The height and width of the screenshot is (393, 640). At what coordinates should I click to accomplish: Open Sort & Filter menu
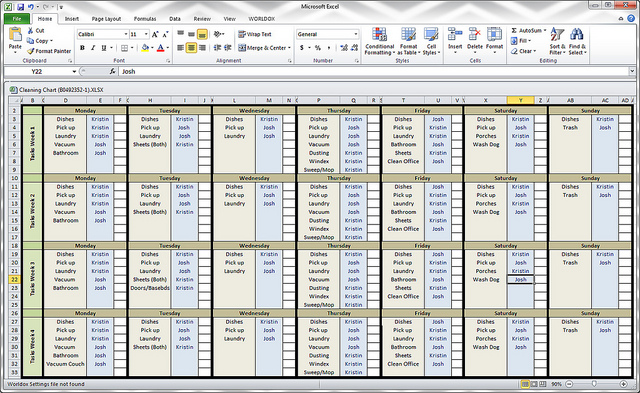click(557, 41)
